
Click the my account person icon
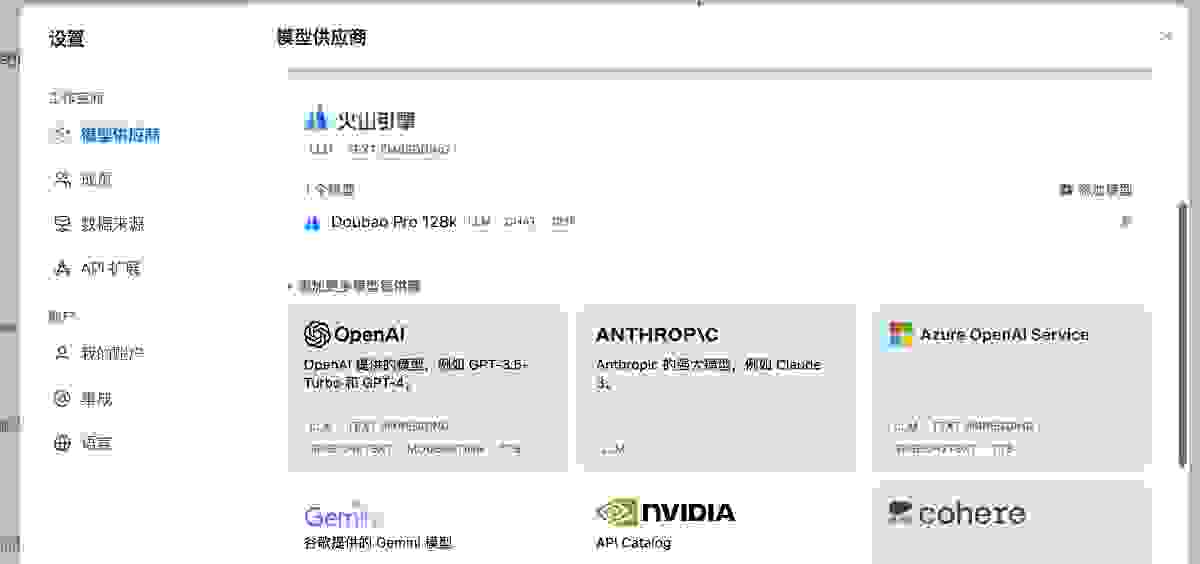tap(62, 353)
